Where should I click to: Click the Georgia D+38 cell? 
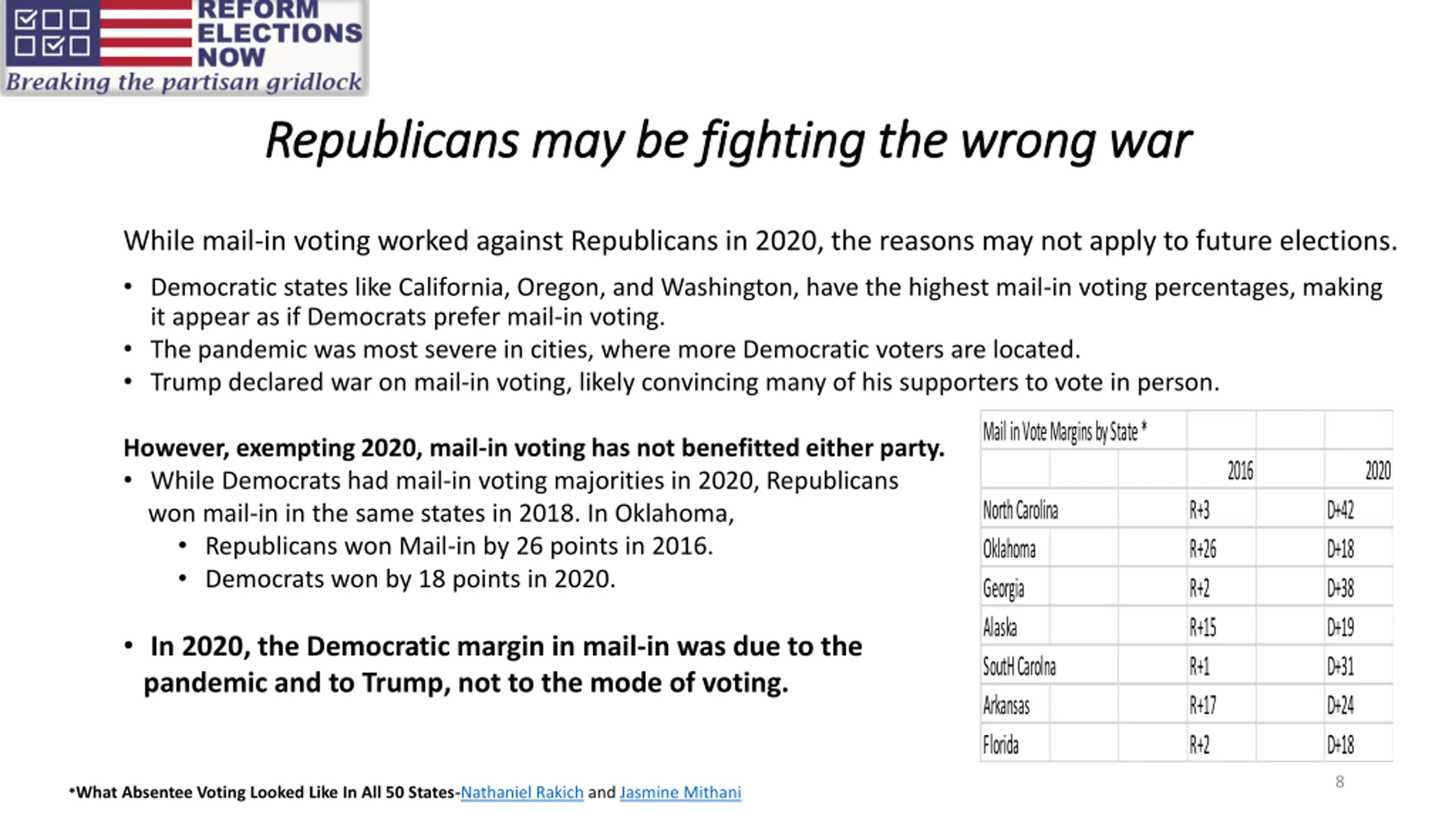tap(1358, 588)
